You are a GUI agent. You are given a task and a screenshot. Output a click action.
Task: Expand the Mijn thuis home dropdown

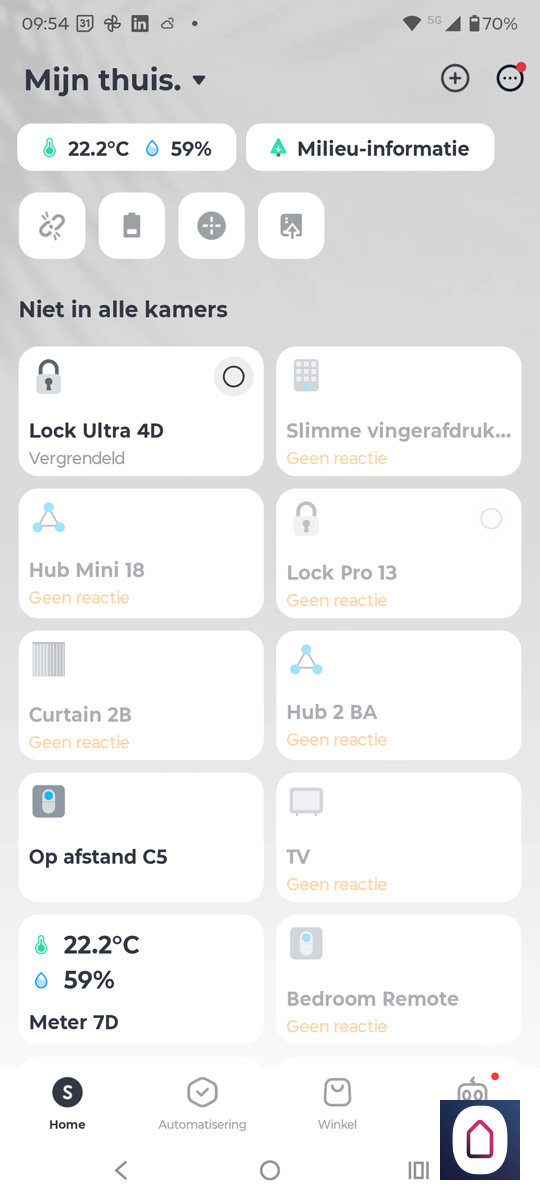[x=199, y=80]
